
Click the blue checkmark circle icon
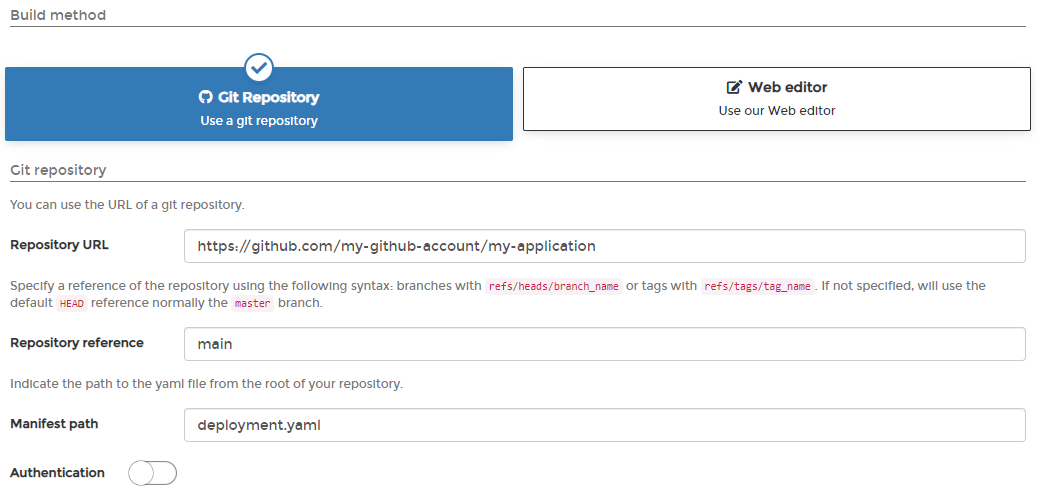(x=259, y=68)
